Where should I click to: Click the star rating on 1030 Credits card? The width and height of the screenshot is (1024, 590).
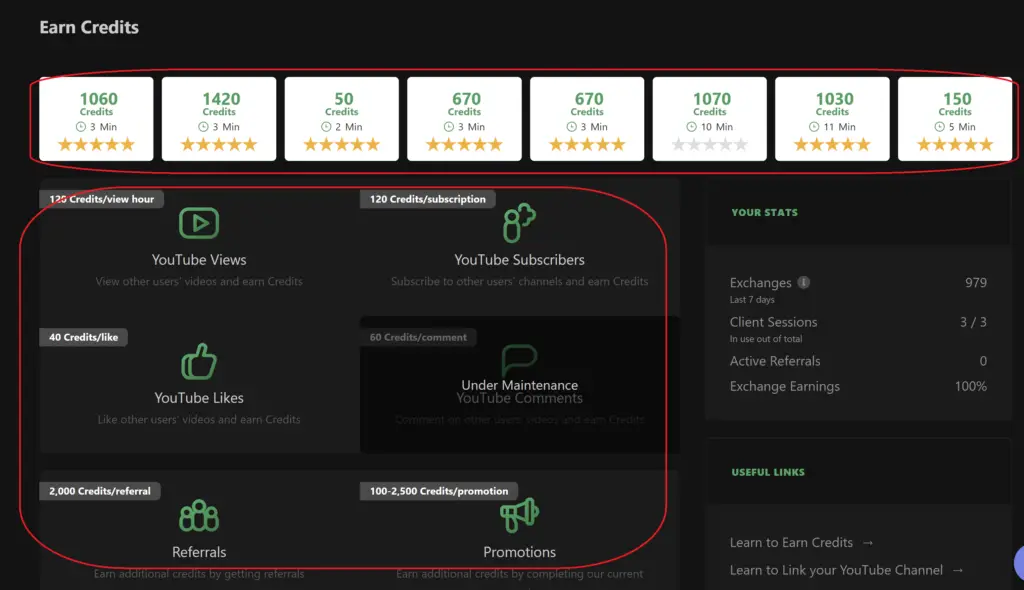coord(832,144)
